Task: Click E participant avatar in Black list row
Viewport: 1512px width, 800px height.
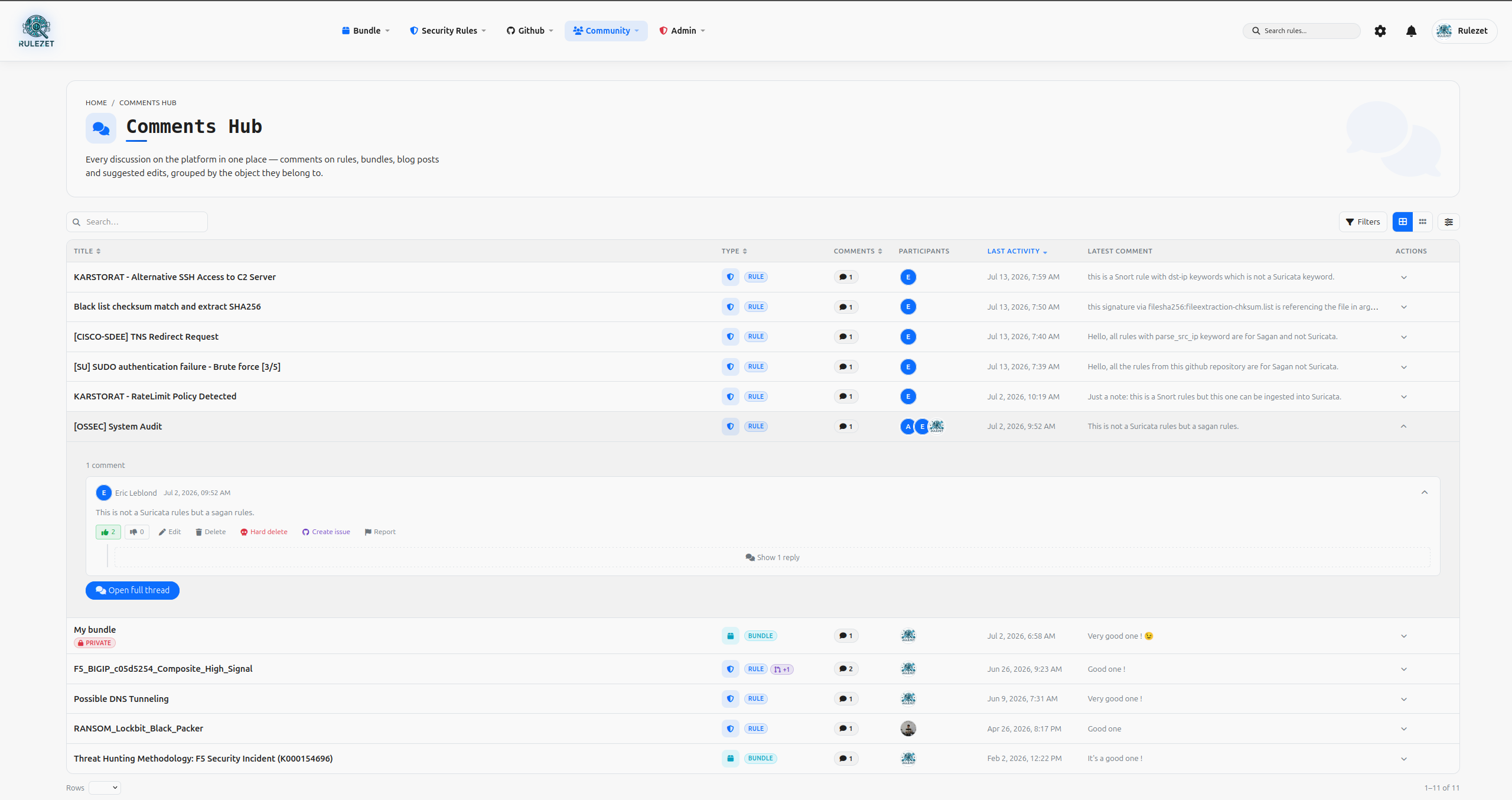Action: [908, 307]
